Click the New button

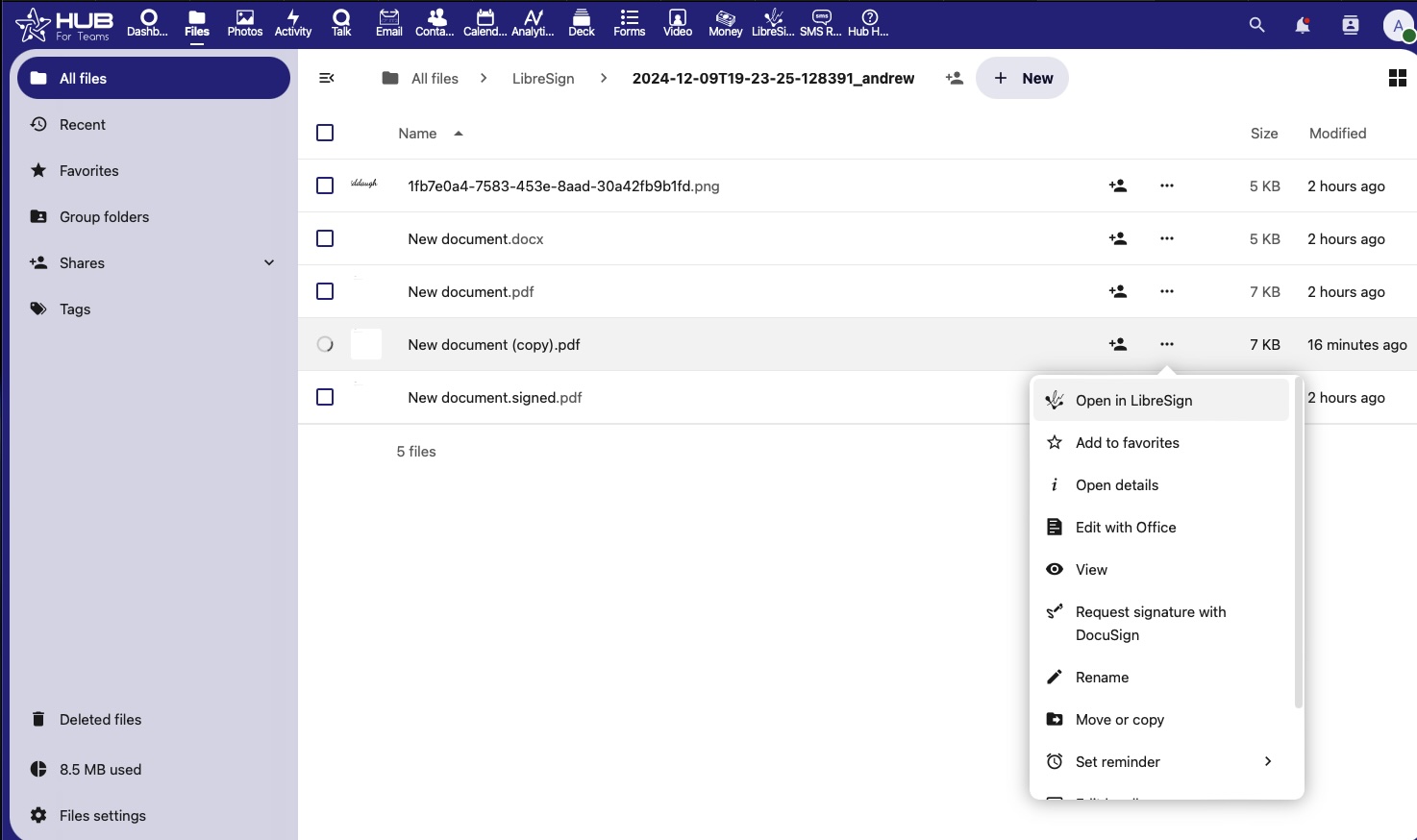pos(1022,78)
